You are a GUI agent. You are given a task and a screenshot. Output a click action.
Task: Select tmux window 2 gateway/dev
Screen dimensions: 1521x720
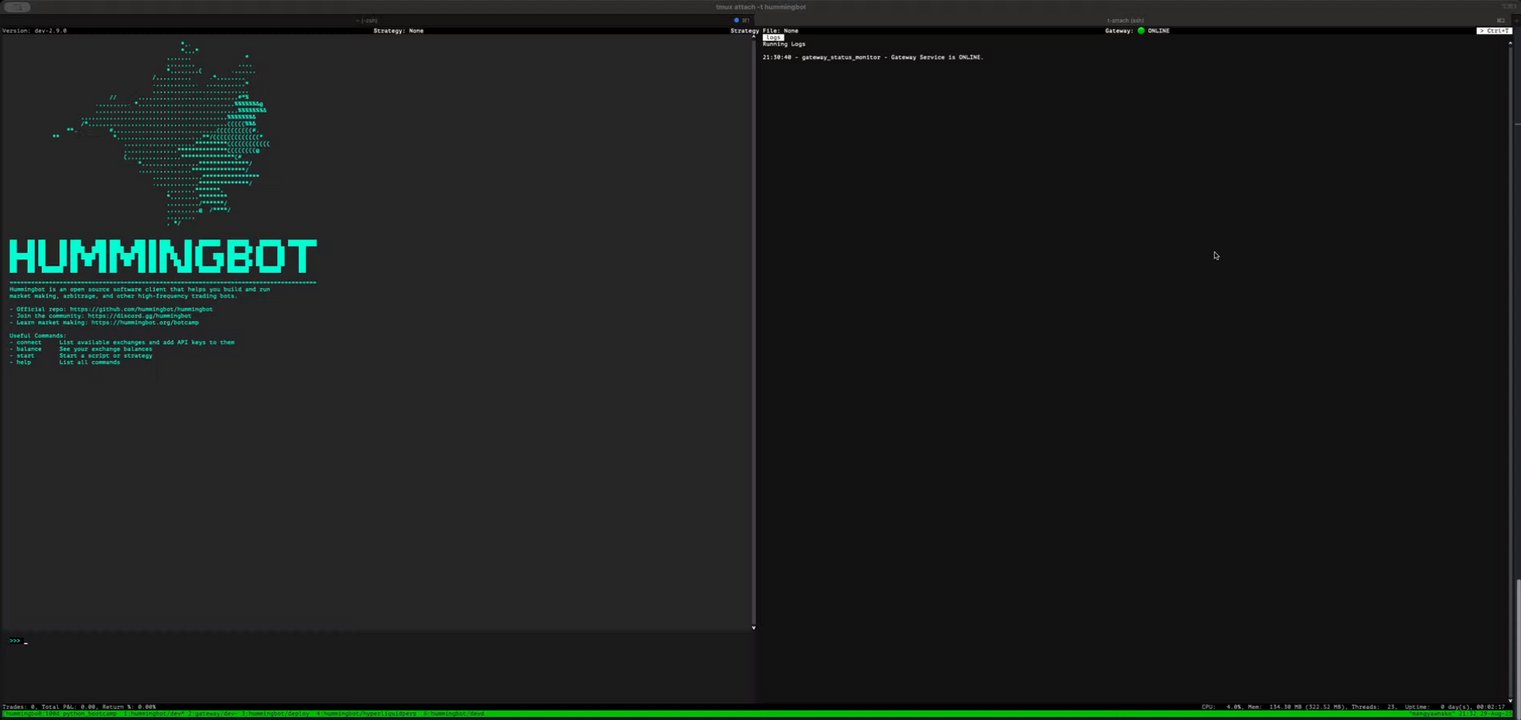(212, 714)
